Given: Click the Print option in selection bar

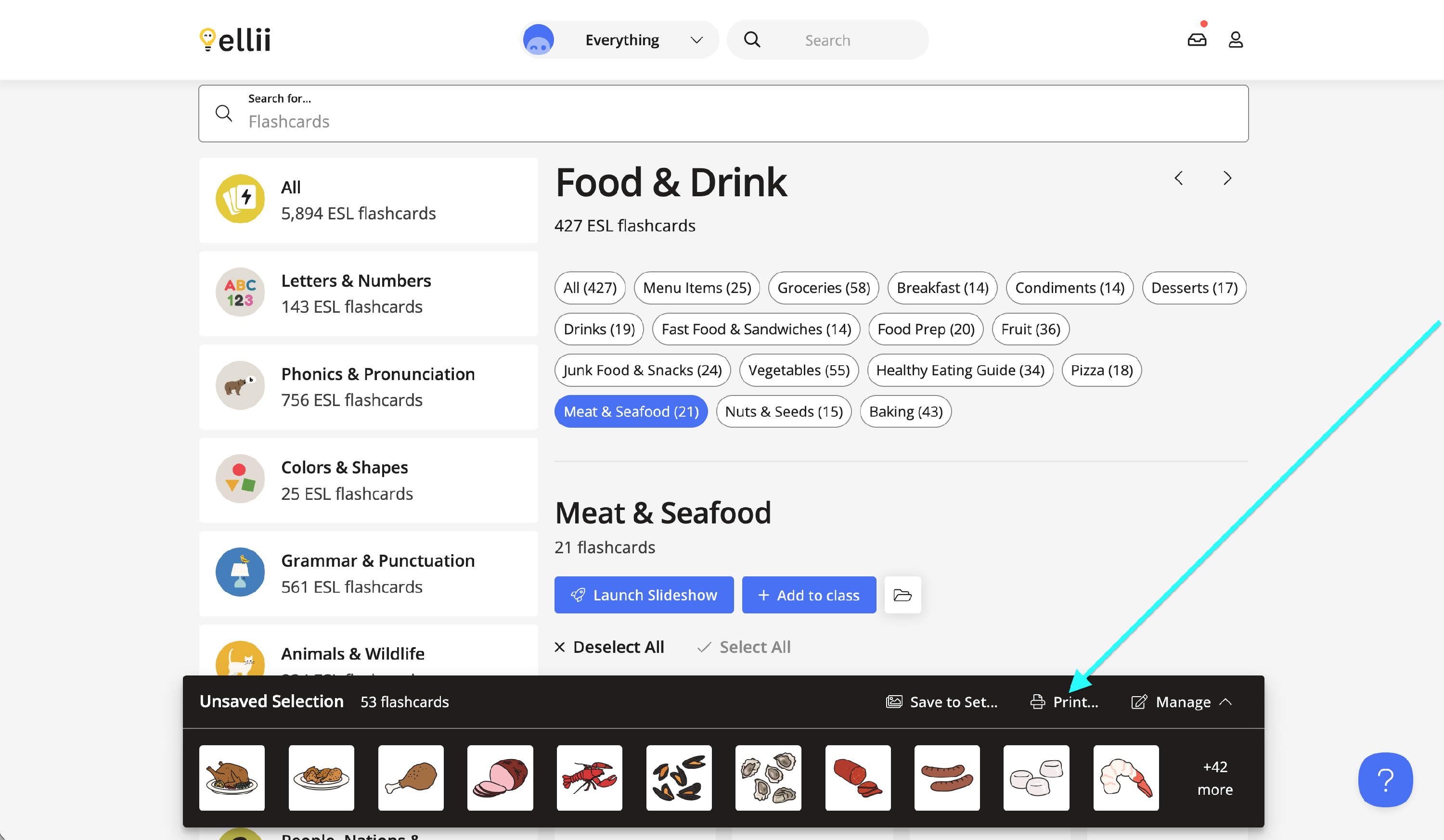Looking at the screenshot, I should click(x=1064, y=701).
